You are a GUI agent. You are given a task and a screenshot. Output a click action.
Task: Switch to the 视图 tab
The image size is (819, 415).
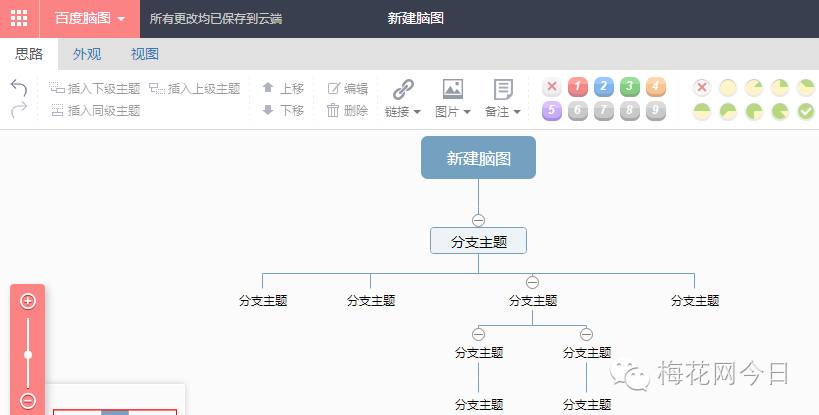(x=145, y=54)
